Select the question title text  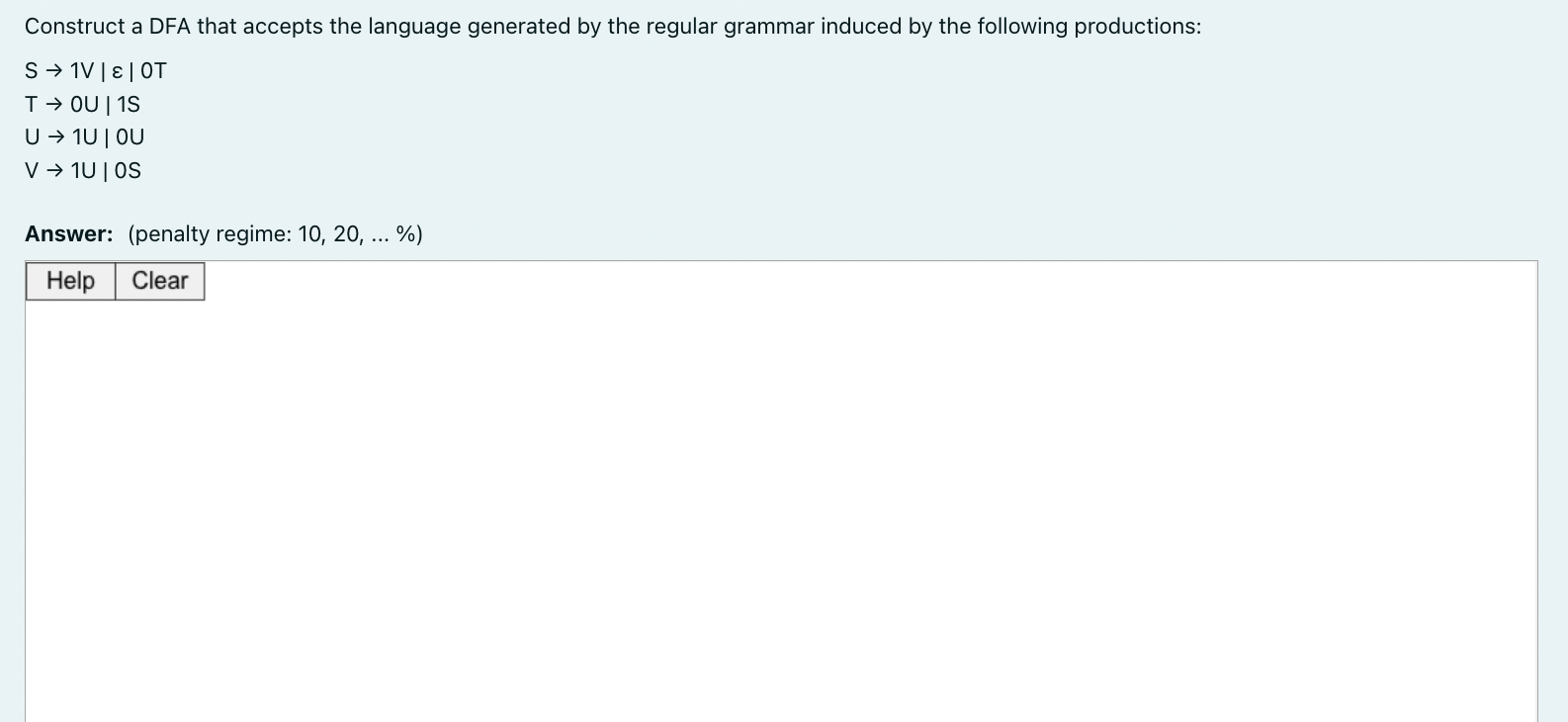click(x=613, y=26)
